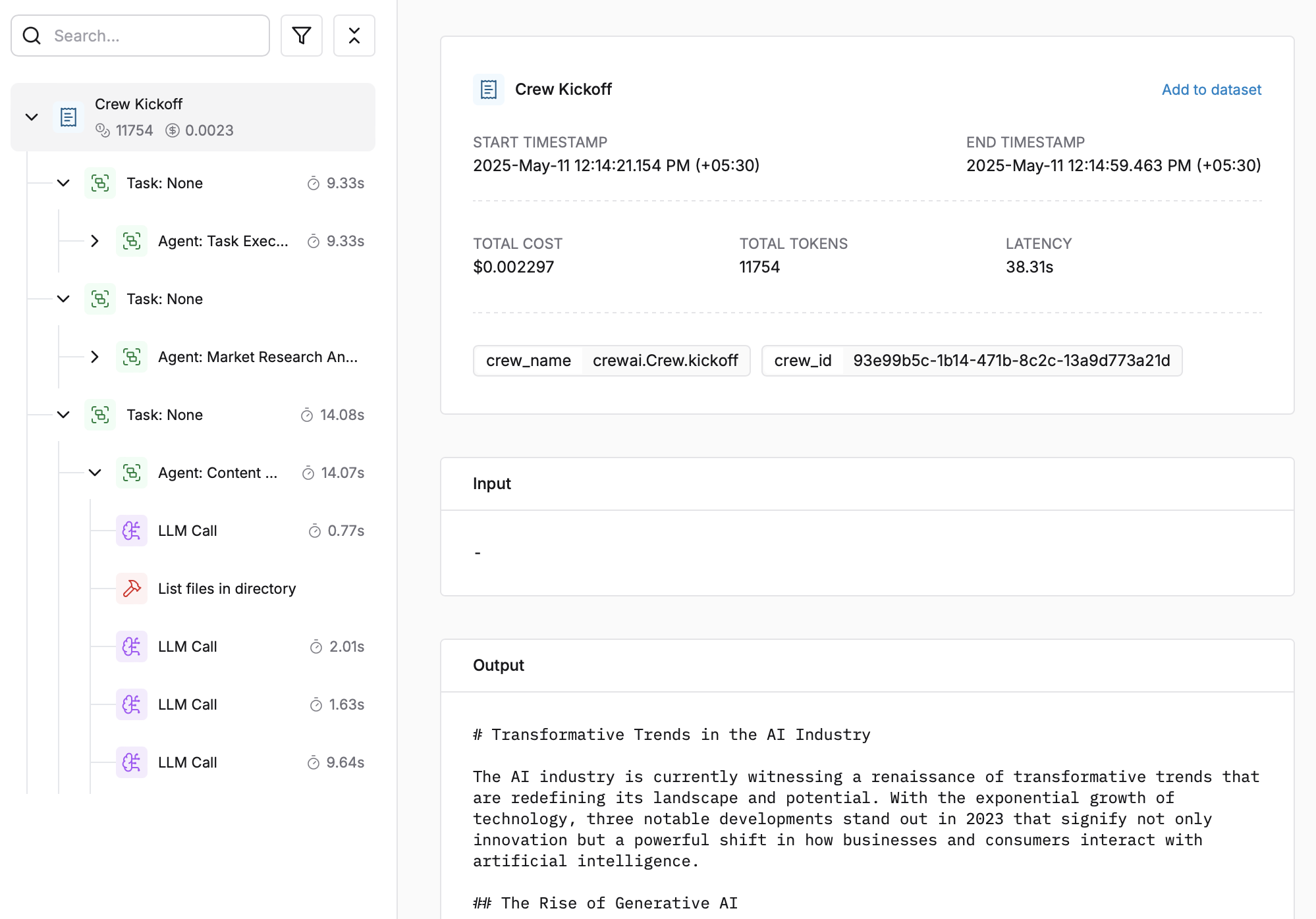The image size is (1316, 919).
Task: Click the collapse-all arrows icon
Action: 354,36
